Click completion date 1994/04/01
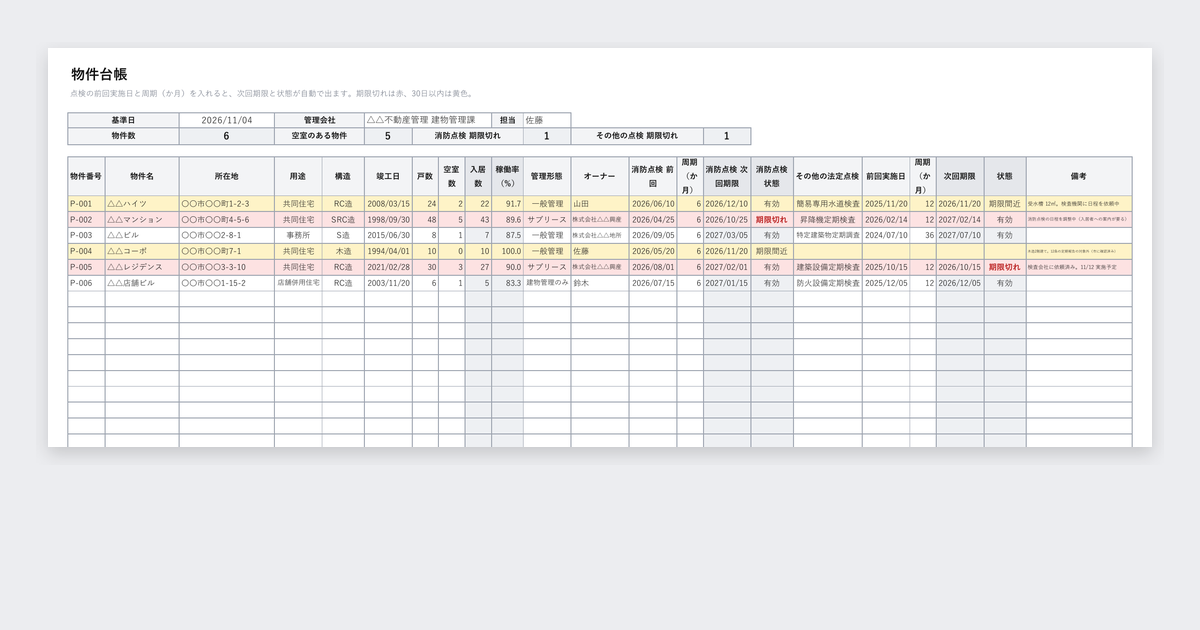 pos(388,251)
